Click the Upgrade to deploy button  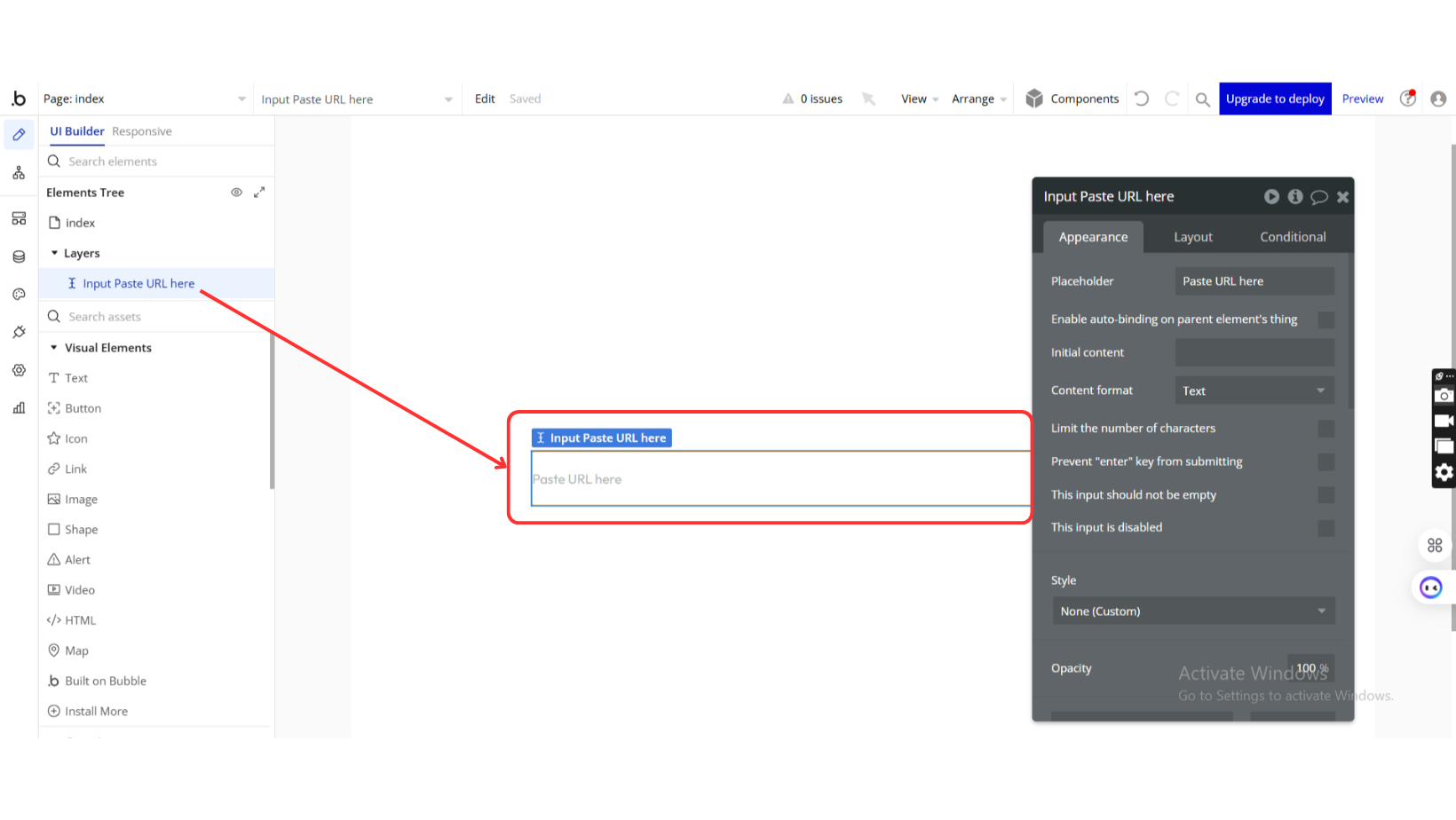pos(1275,99)
